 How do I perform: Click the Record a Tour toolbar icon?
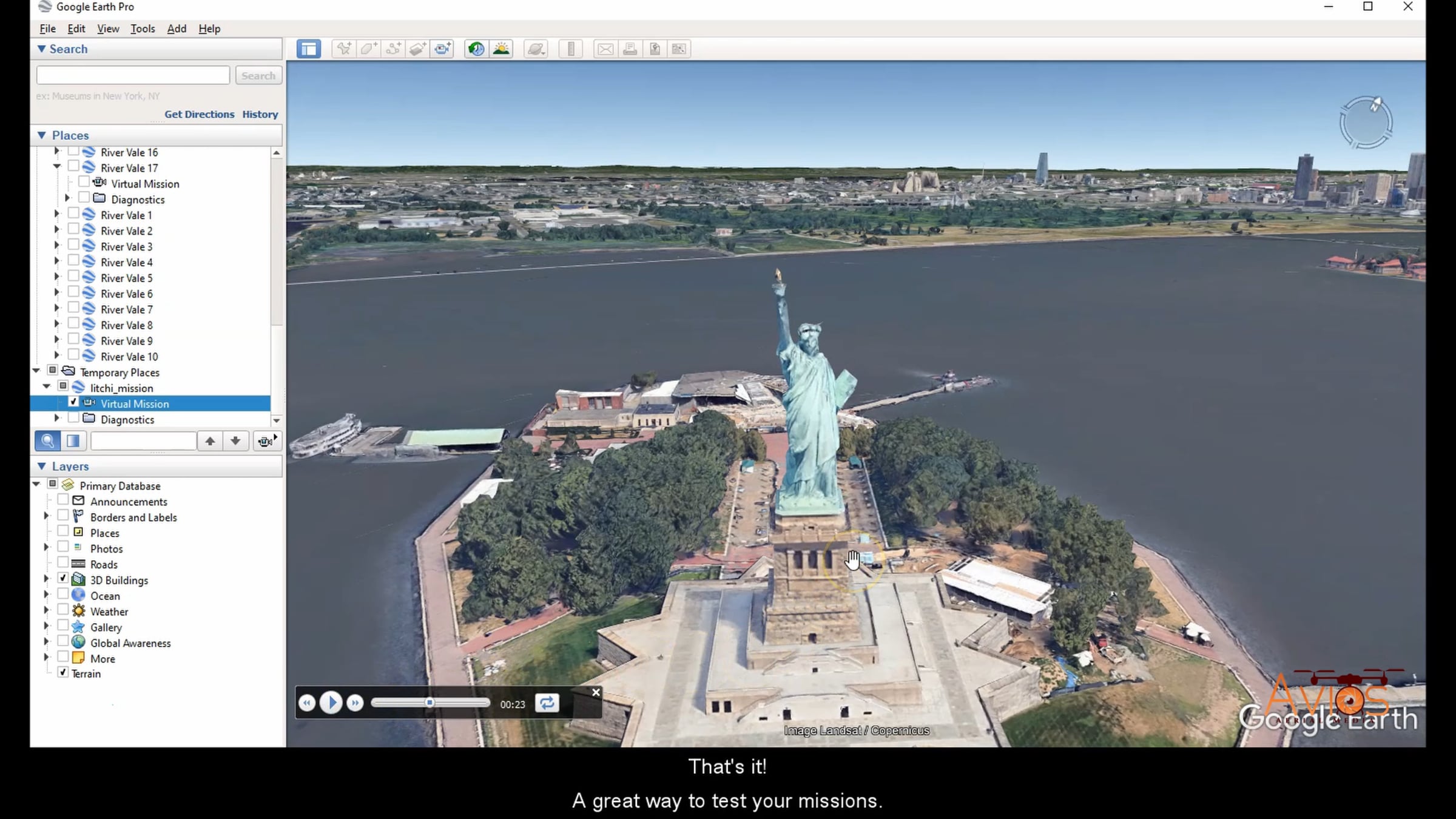(x=443, y=49)
